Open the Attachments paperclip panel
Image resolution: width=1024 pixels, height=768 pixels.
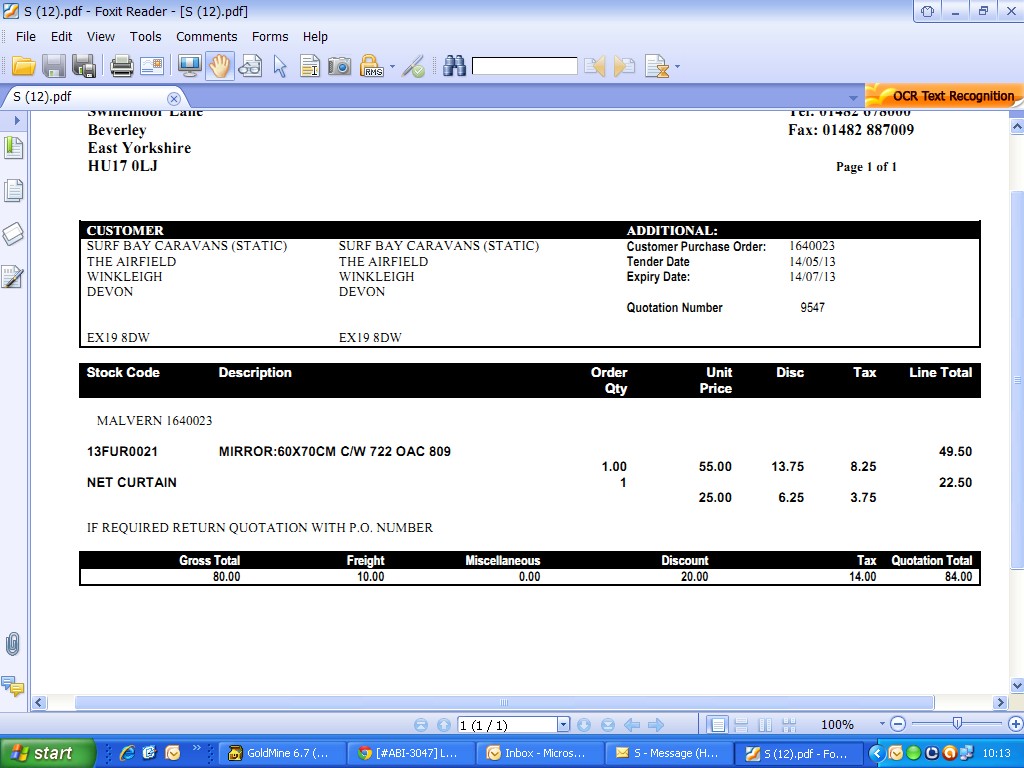click(x=13, y=644)
